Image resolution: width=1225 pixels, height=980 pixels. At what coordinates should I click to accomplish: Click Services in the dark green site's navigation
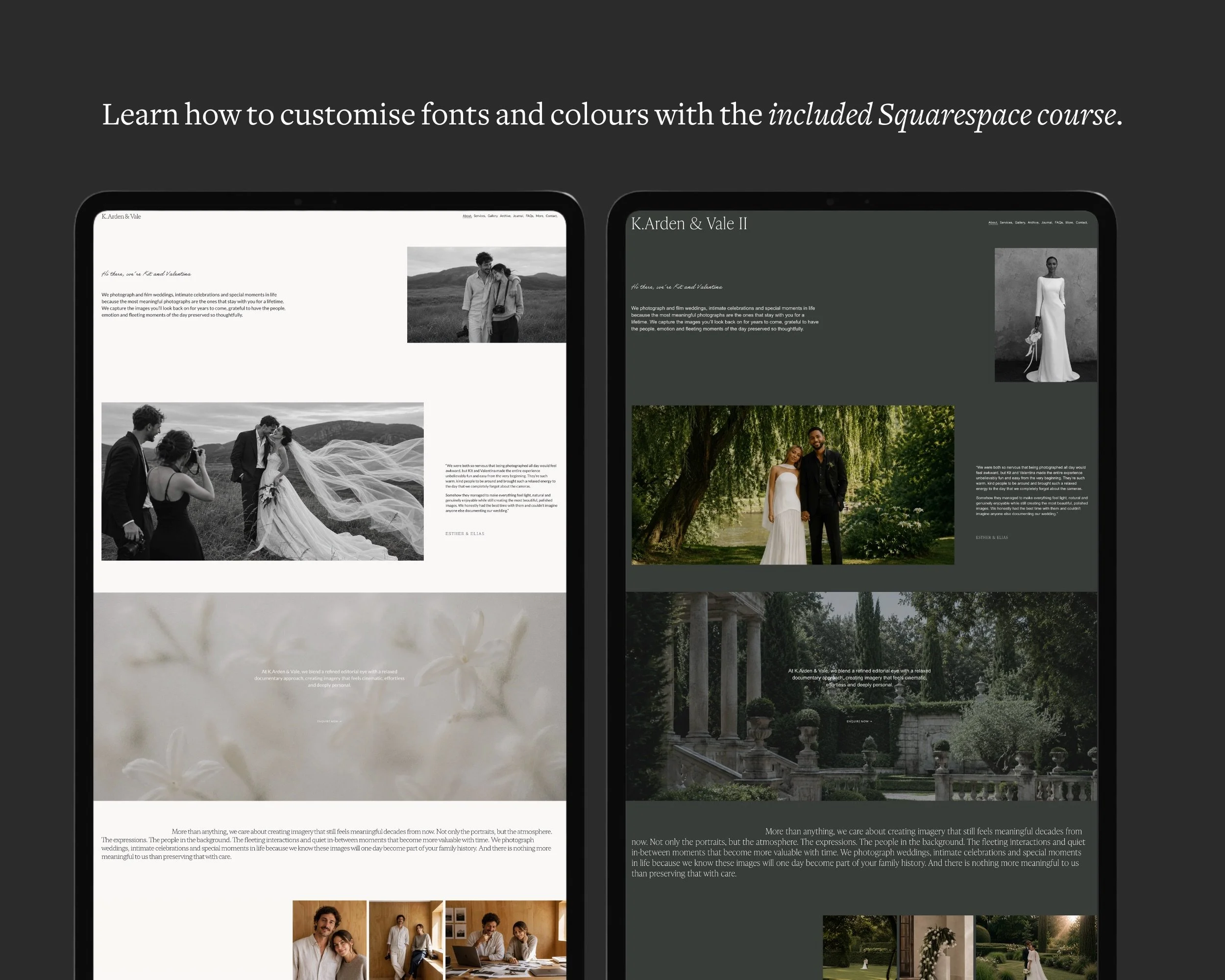(1006, 222)
